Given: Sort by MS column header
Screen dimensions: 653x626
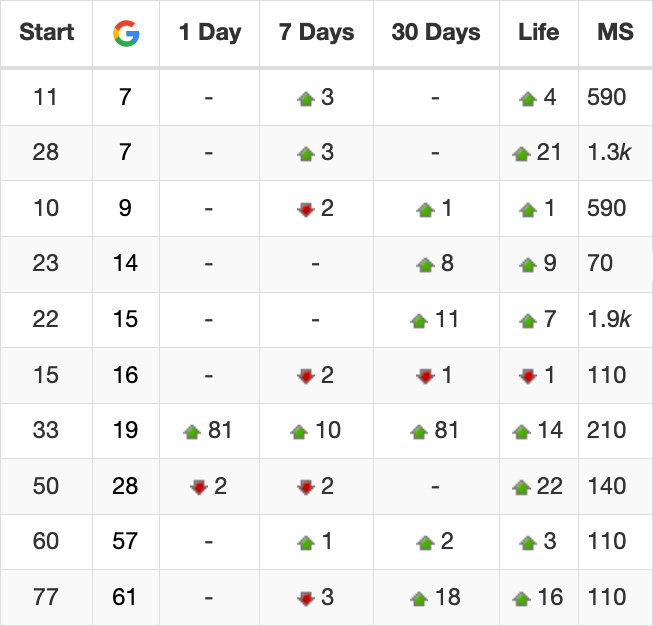Looking at the screenshot, I should (x=616, y=32).
